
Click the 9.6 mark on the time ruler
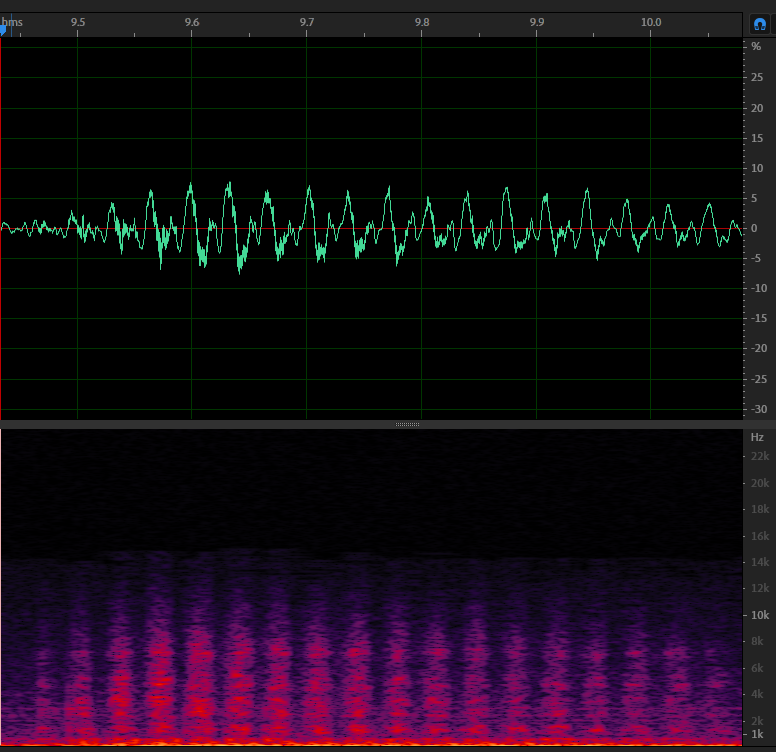click(x=192, y=22)
